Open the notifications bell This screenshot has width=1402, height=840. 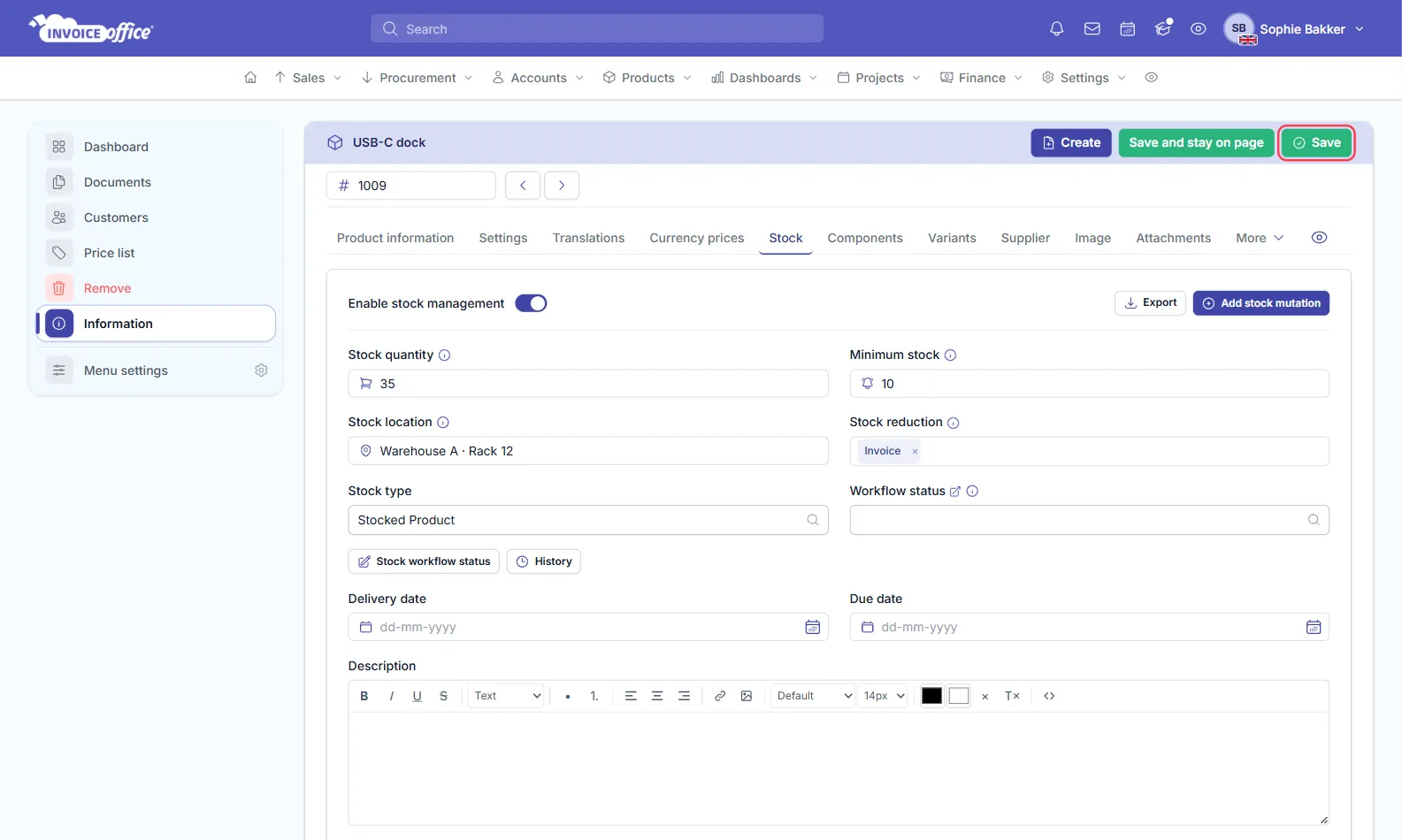coord(1056,29)
